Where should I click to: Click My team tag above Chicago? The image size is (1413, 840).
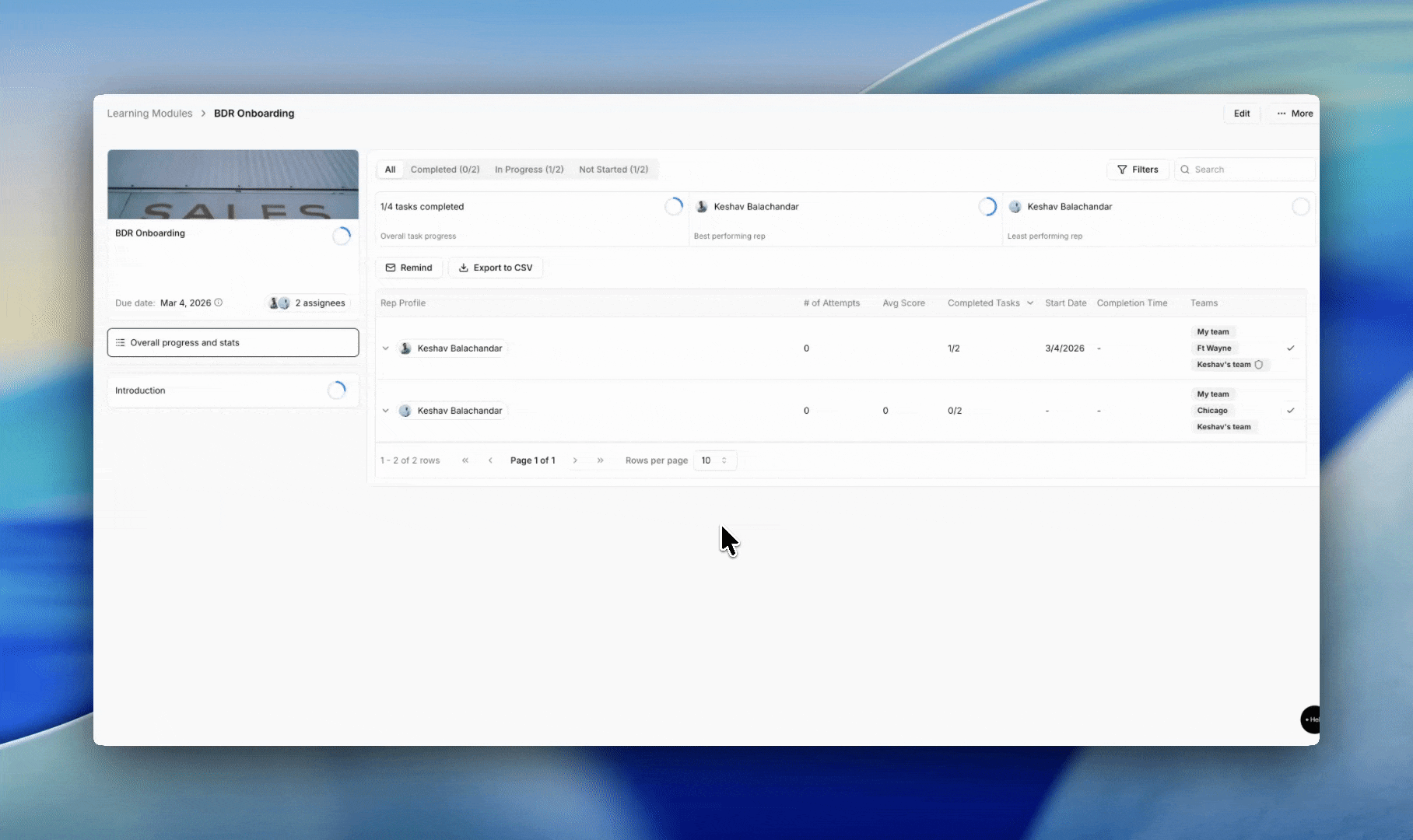click(x=1213, y=394)
